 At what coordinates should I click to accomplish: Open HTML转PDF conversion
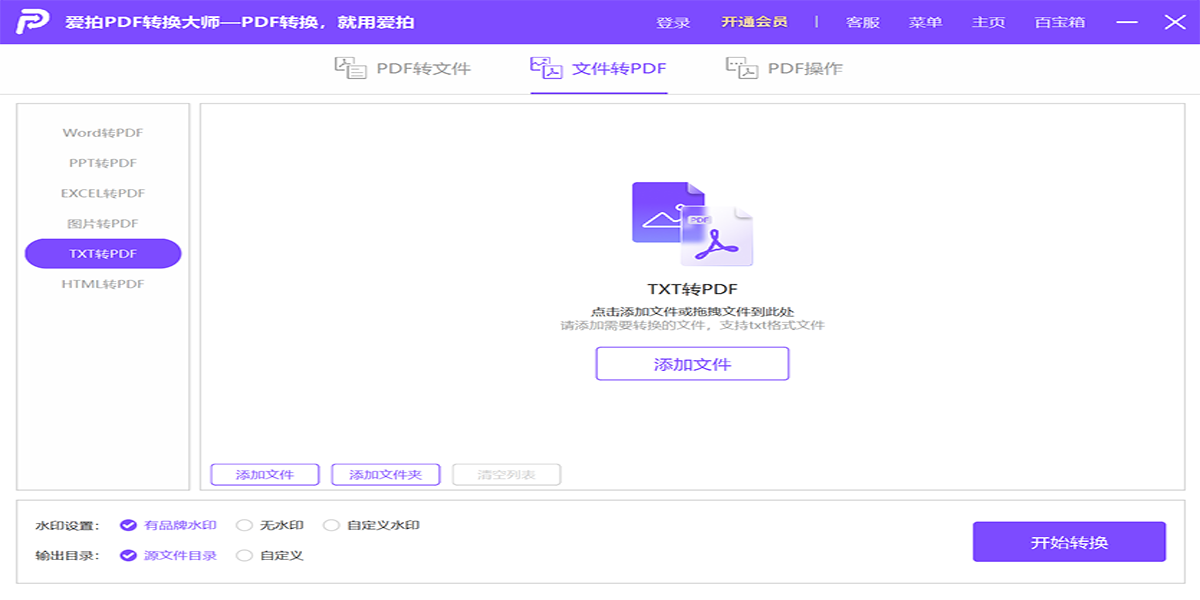103,284
